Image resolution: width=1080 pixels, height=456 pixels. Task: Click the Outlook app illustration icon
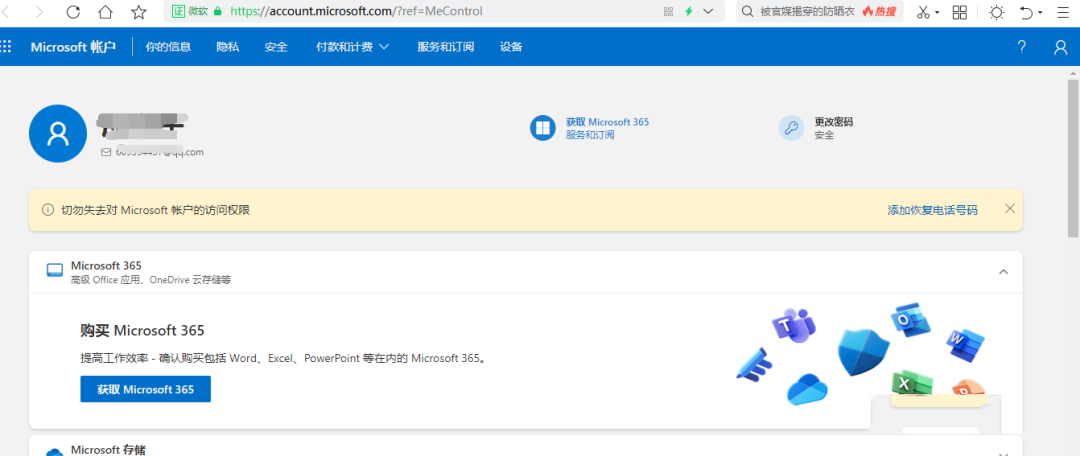coord(910,321)
